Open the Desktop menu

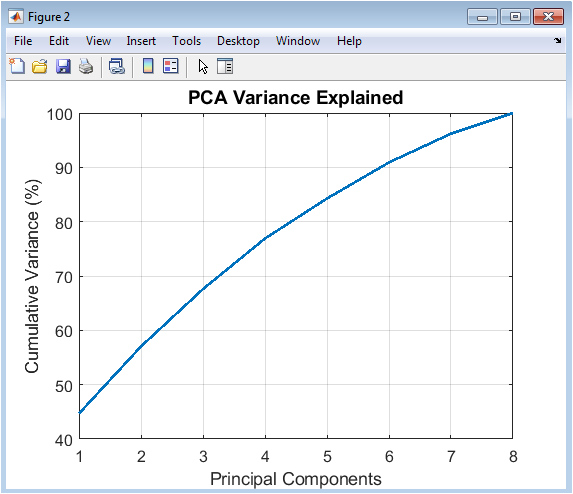238,41
